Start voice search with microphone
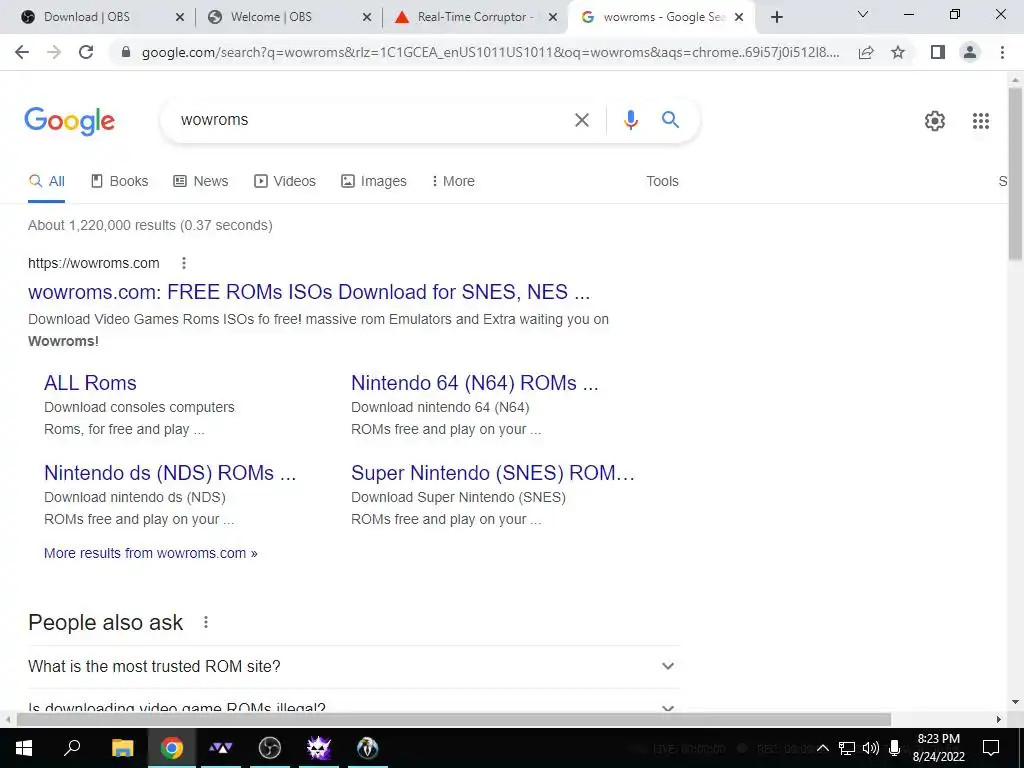 [x=630, y=120]
